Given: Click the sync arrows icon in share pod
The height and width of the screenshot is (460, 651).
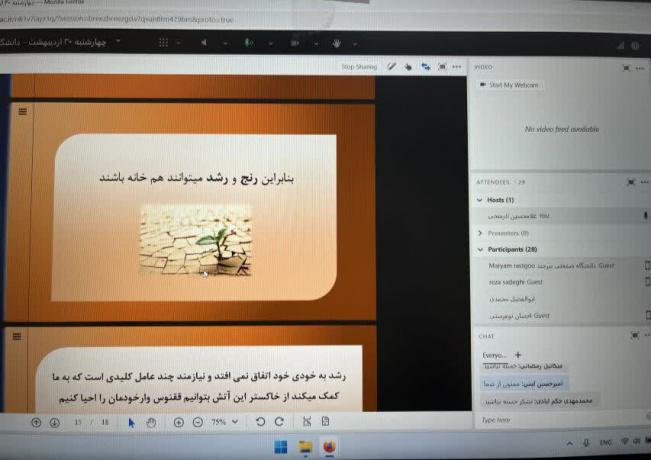Looking at the screenshot, I should pos(426,67).
